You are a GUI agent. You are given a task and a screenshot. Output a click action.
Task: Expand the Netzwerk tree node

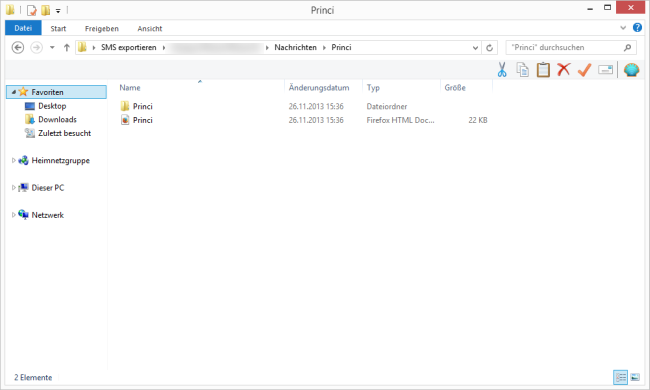point(13,215)
